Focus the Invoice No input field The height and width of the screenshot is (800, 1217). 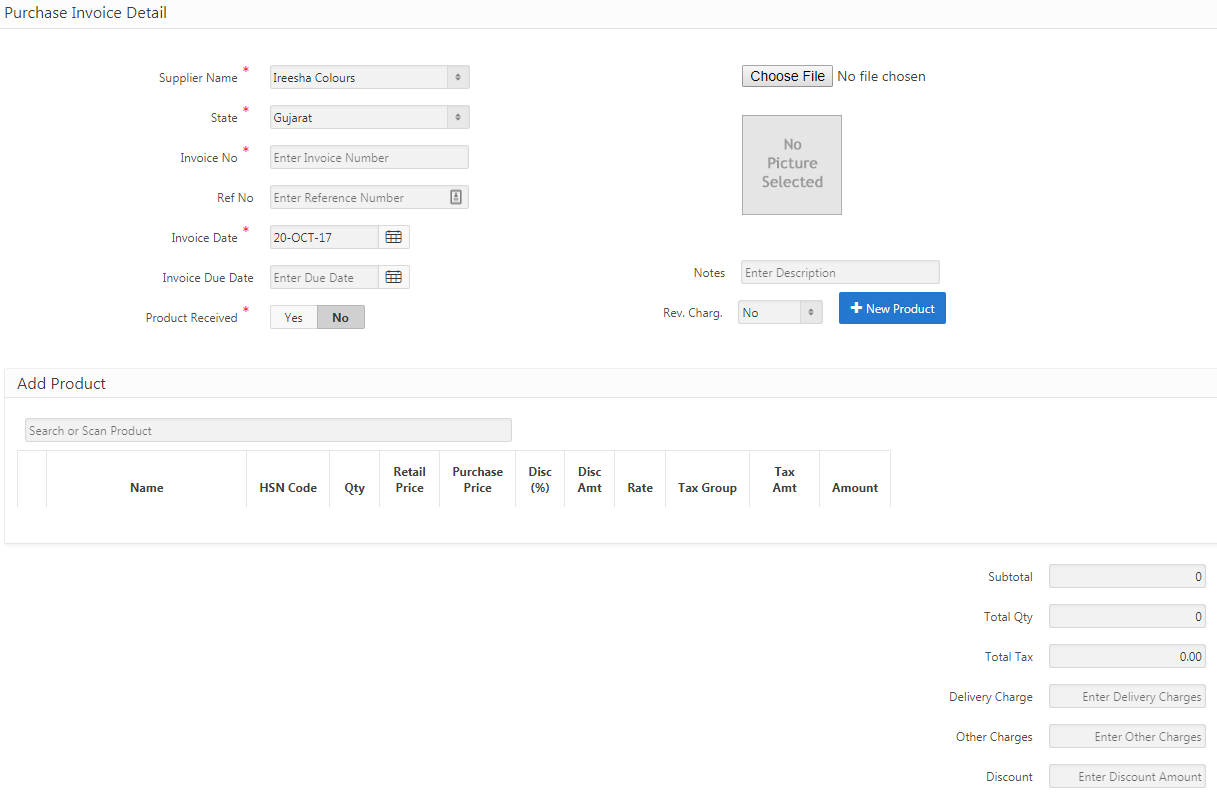(x=369, y=157)
